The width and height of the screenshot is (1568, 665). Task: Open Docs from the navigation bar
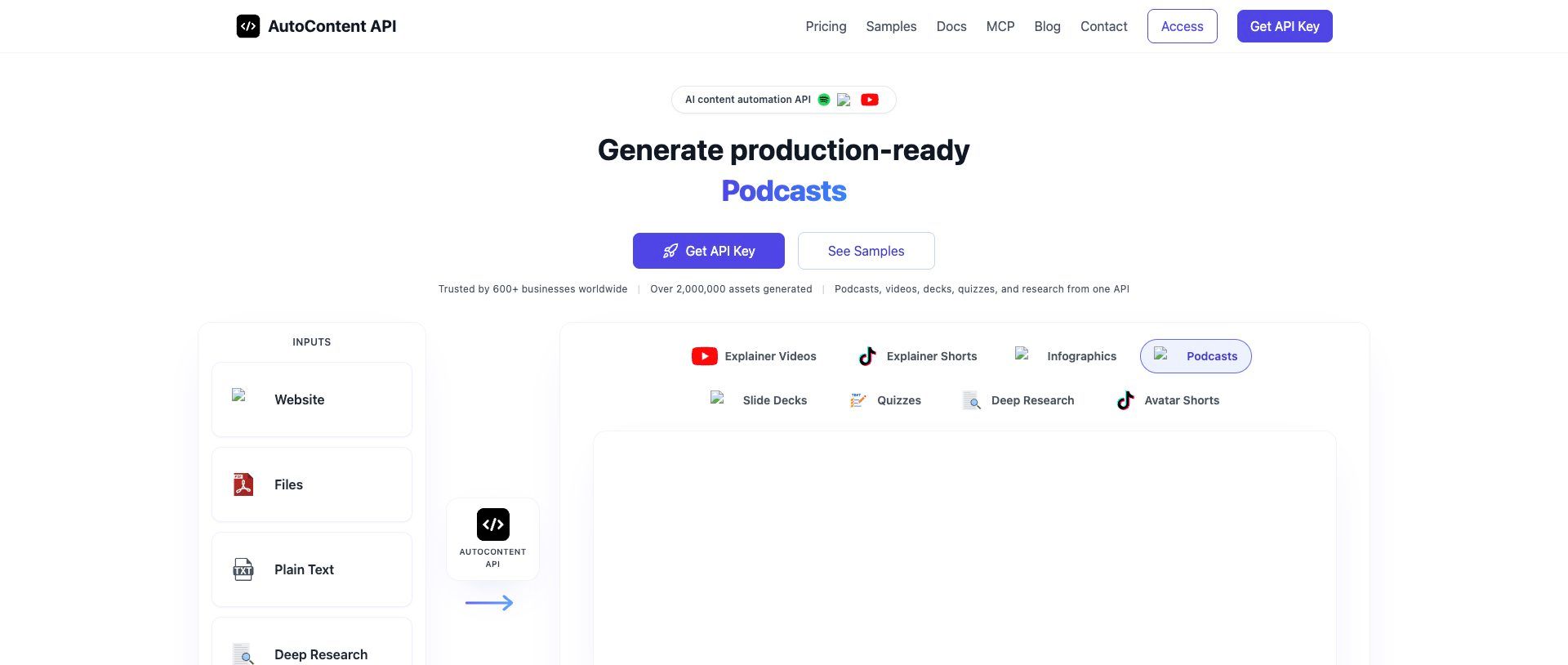(951, 26)
